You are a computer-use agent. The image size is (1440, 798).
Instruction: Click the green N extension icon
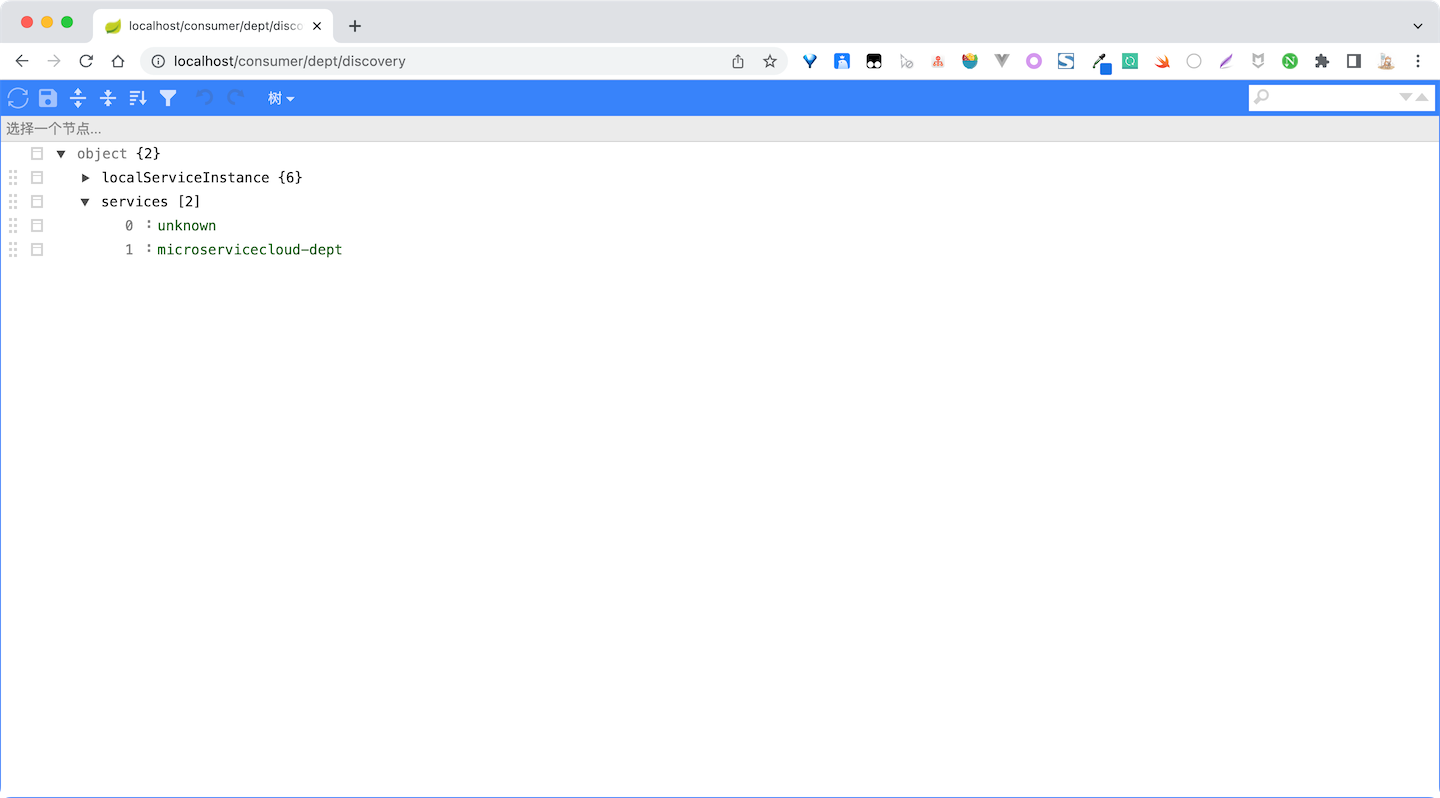(1290, 61)
